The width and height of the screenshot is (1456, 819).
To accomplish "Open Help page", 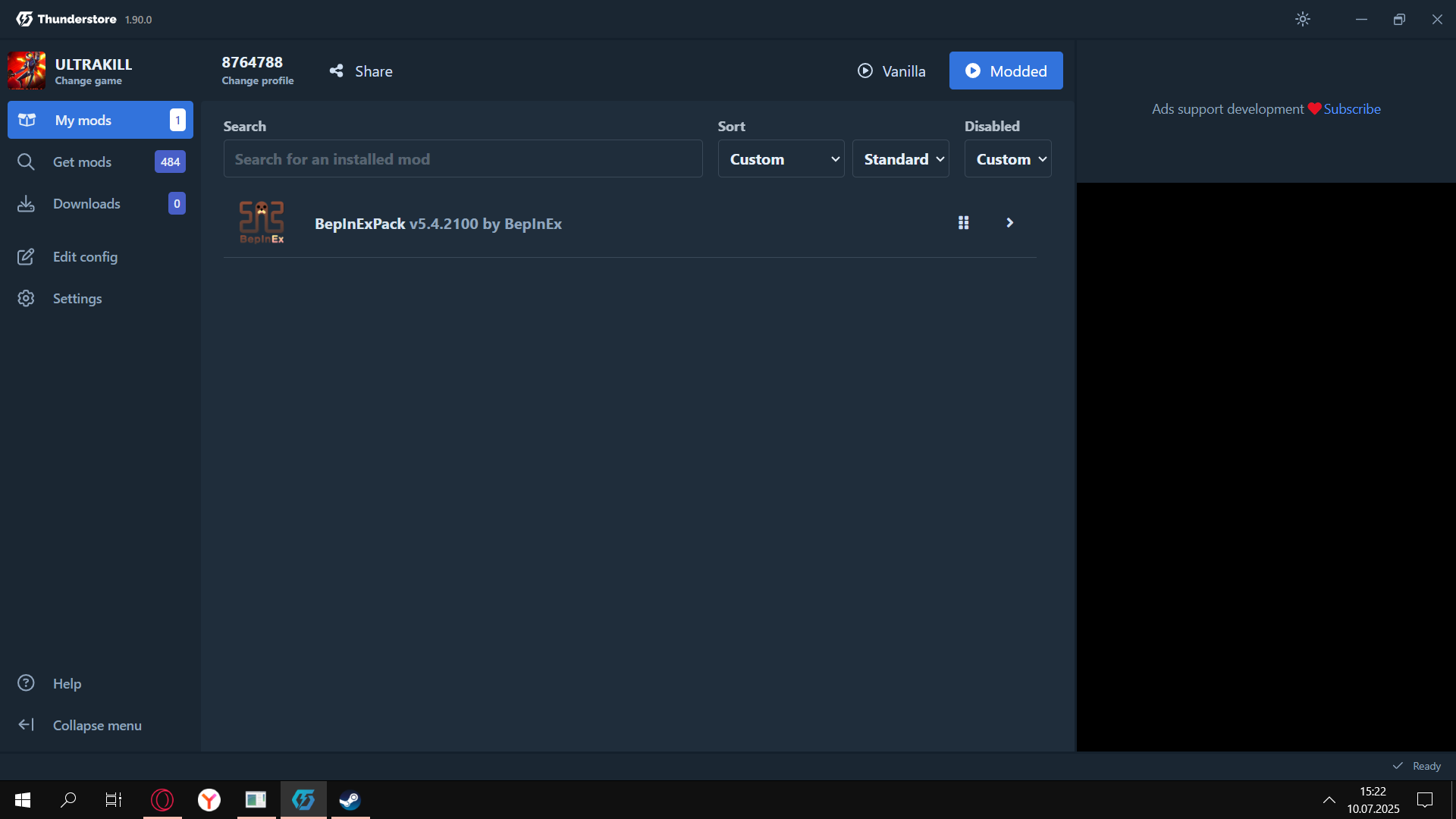I will coord(100,683).
